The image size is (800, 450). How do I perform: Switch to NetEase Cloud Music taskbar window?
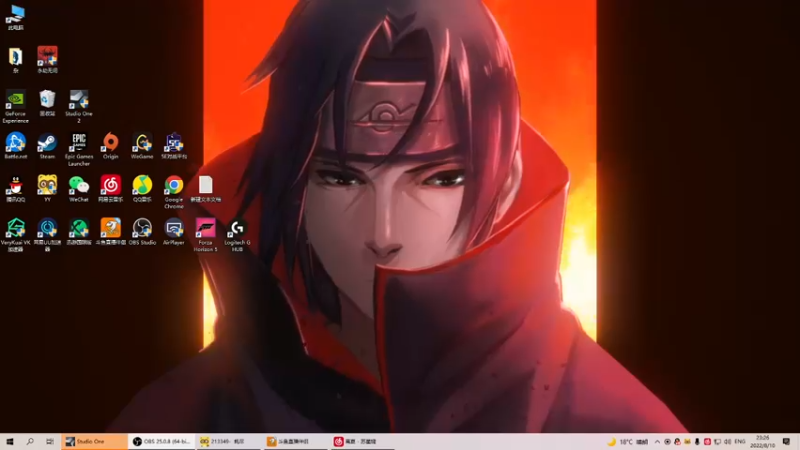click(363, 441)
